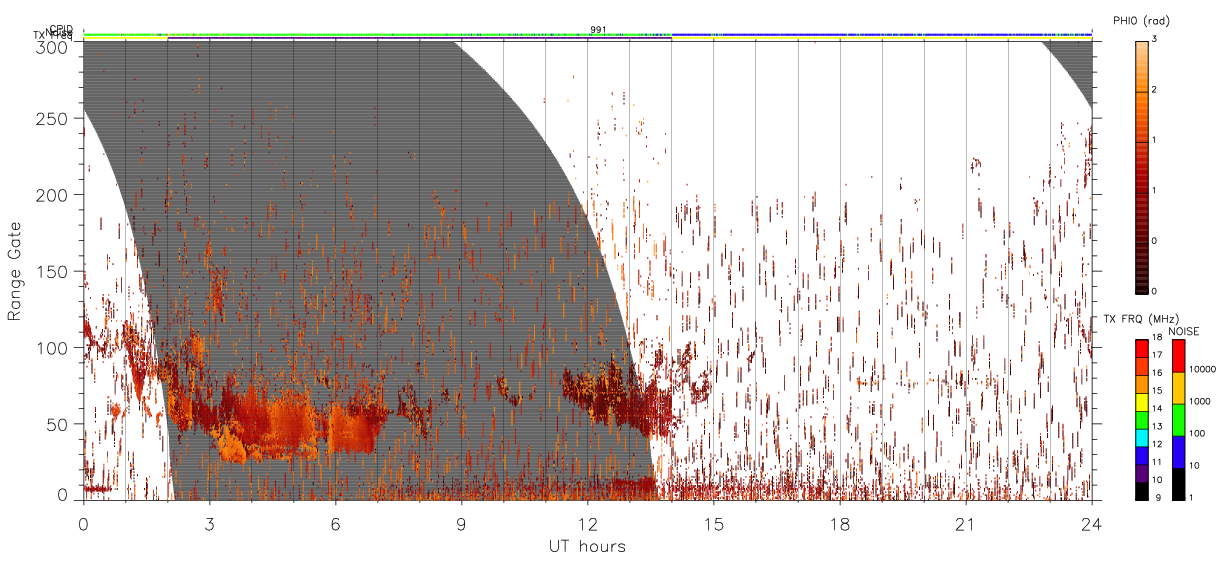Click the blue 11–12 MHz TX FRQ swatch
The height and width of the screenshot is (567, 1228).
tap(1141, 456)
